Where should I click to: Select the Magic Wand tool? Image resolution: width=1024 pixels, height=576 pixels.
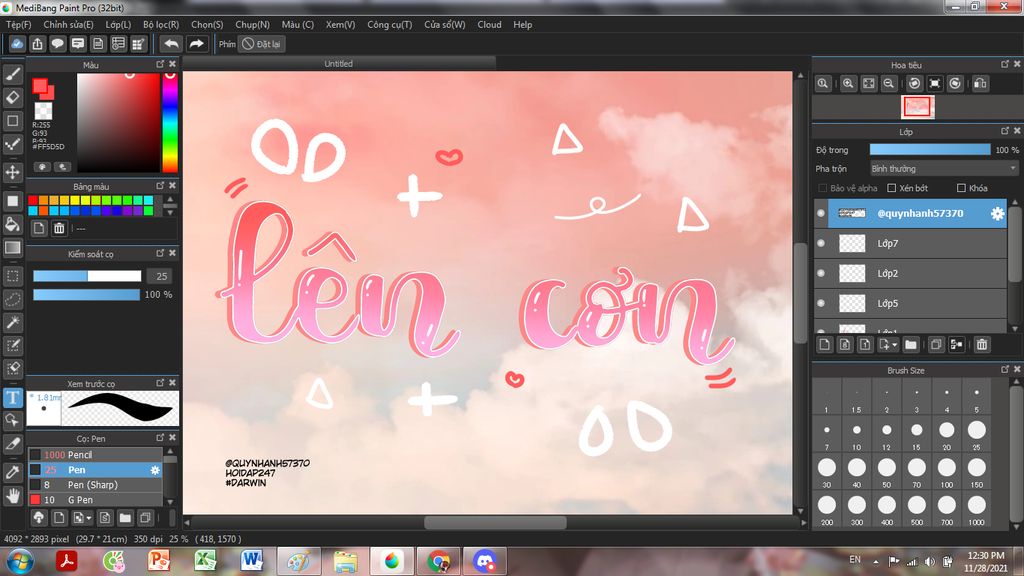pyautogui.click(x=12, y=322)
